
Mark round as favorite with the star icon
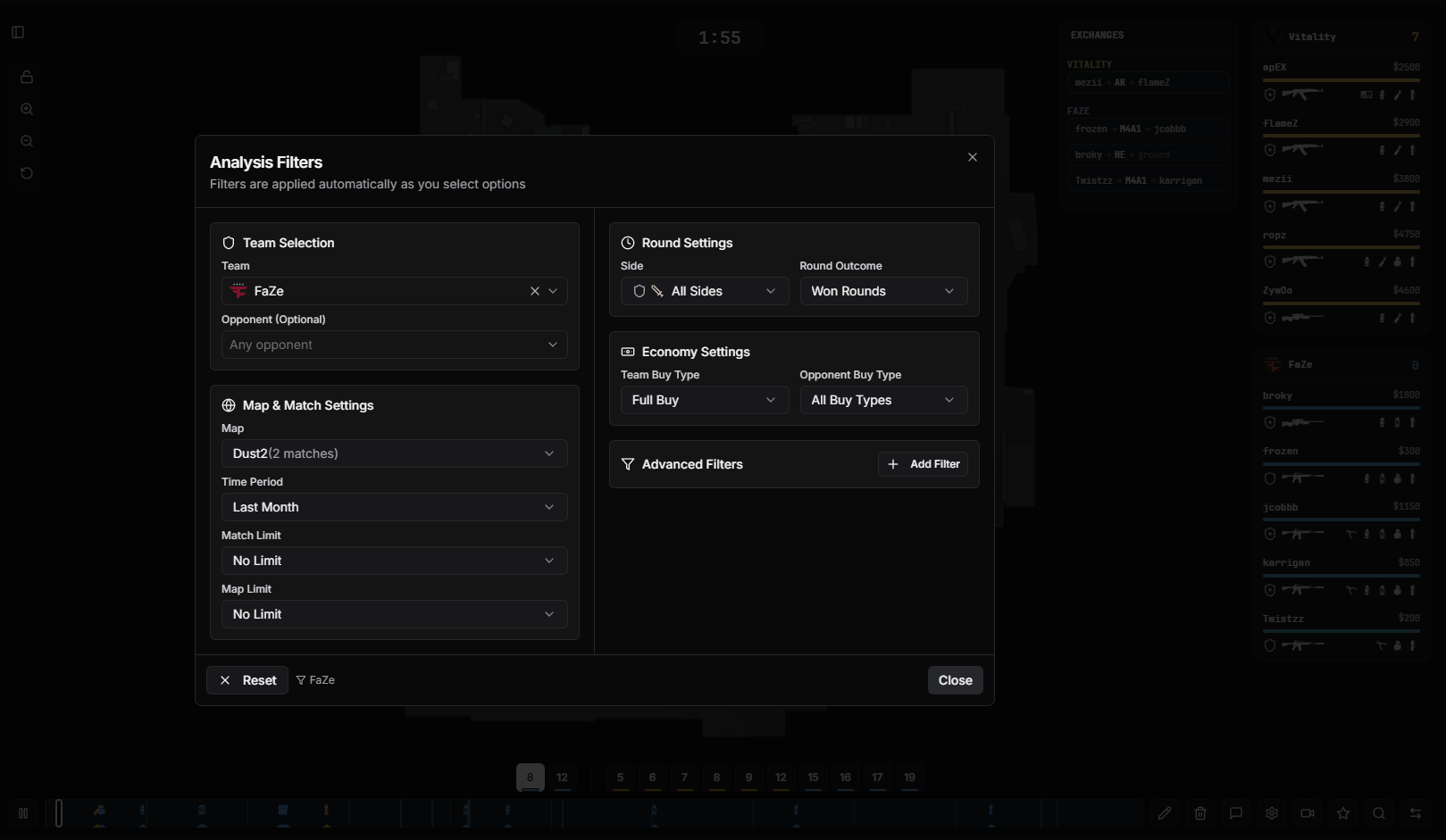coord(1343,813)
